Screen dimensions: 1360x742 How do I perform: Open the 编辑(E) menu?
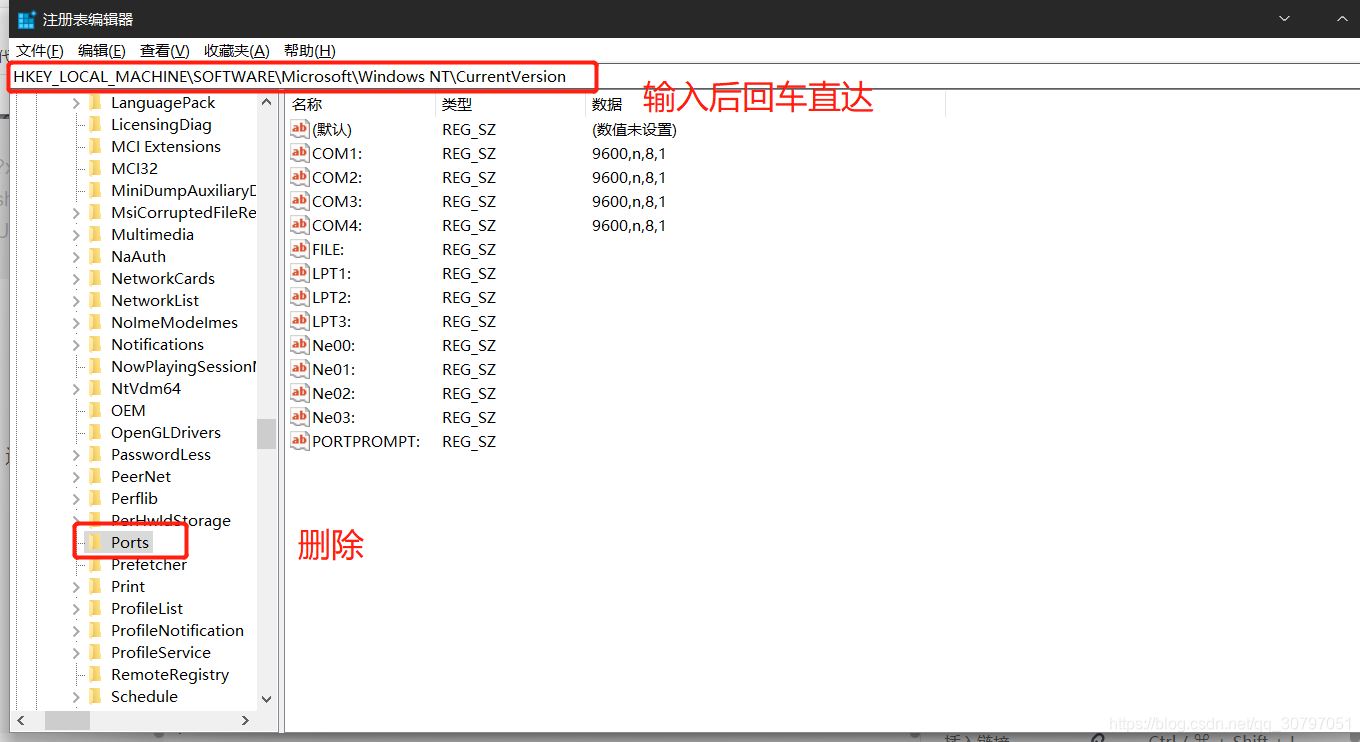pyautogui.click(x=102, y=51)
